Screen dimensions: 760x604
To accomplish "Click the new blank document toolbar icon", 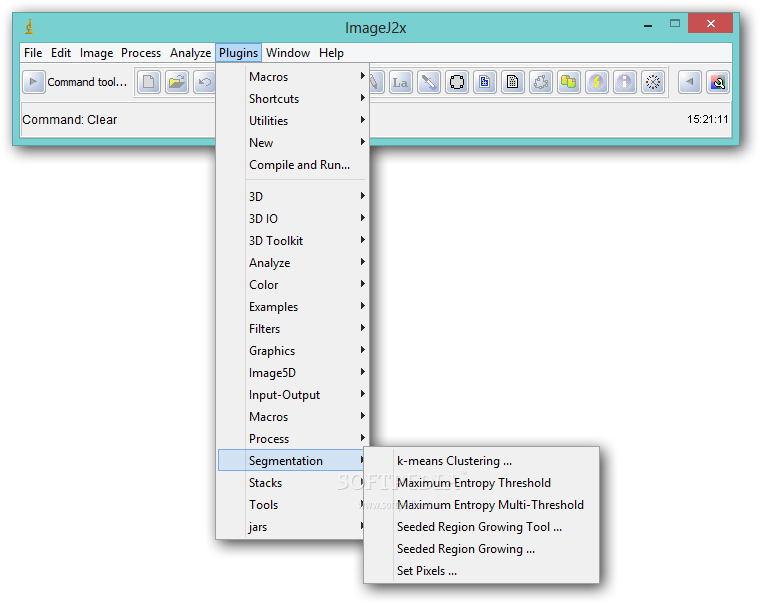I will click(x=149, y=82).
